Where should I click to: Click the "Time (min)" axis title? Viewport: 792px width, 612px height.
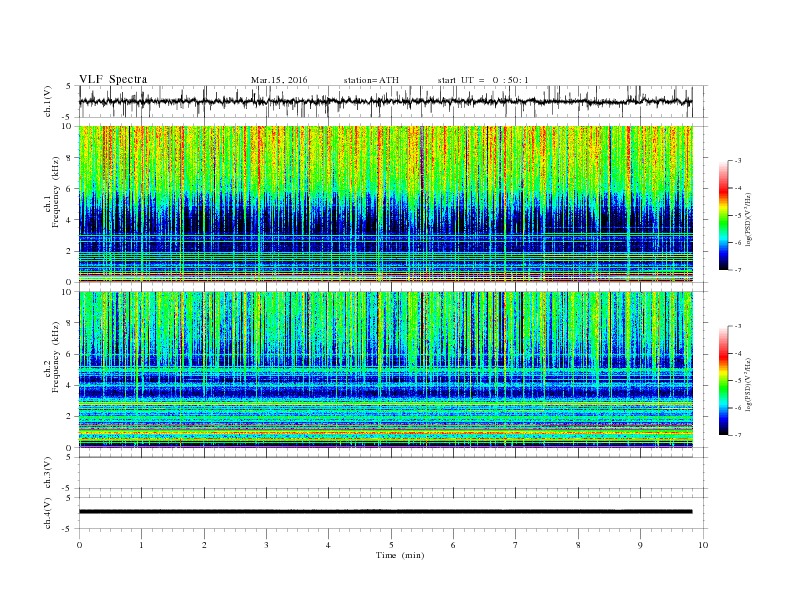click(400, 555)
